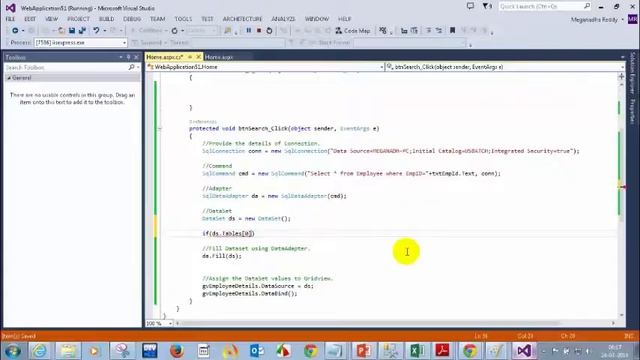Viewport: 640px width, 360px height.
Task: Switch to the Home.aspx.cs tab
Action: 164,57
